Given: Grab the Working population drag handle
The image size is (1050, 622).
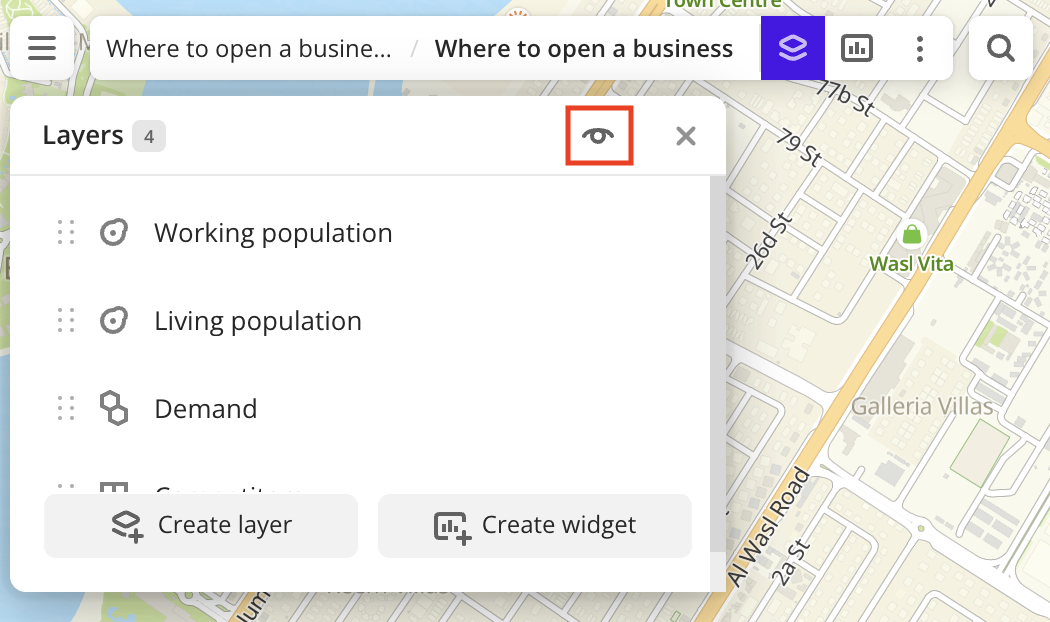Looking at the screenshot, I should (x=66, y=233).
